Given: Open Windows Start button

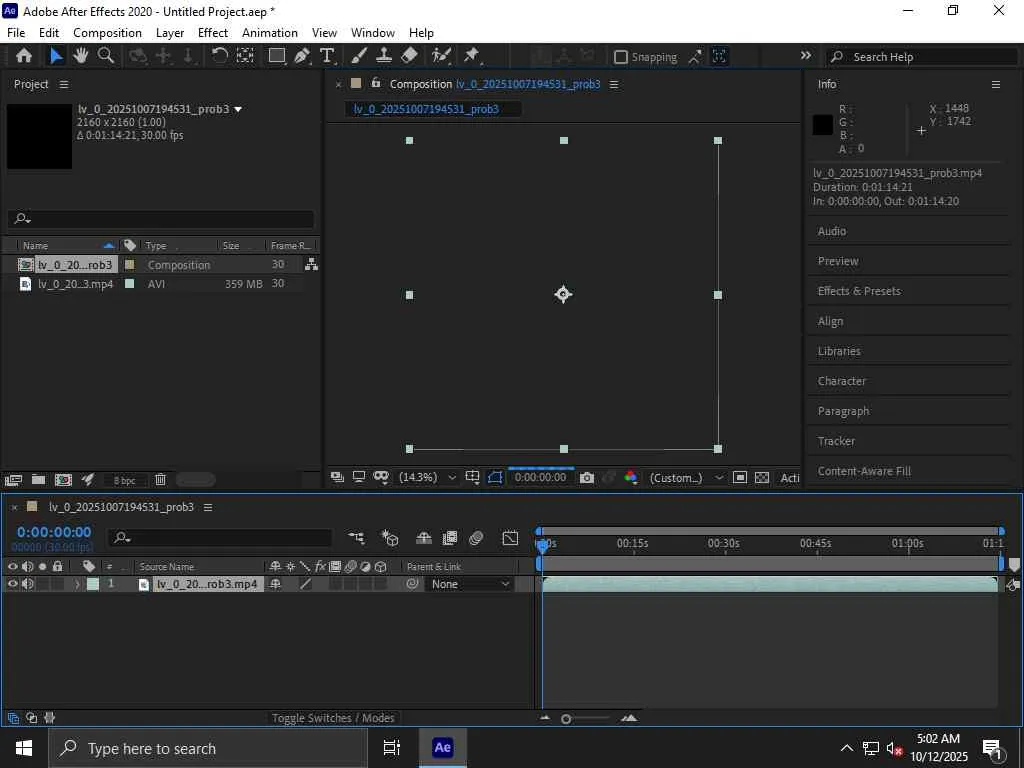Looking at the screenshot, I should [24, 748].
